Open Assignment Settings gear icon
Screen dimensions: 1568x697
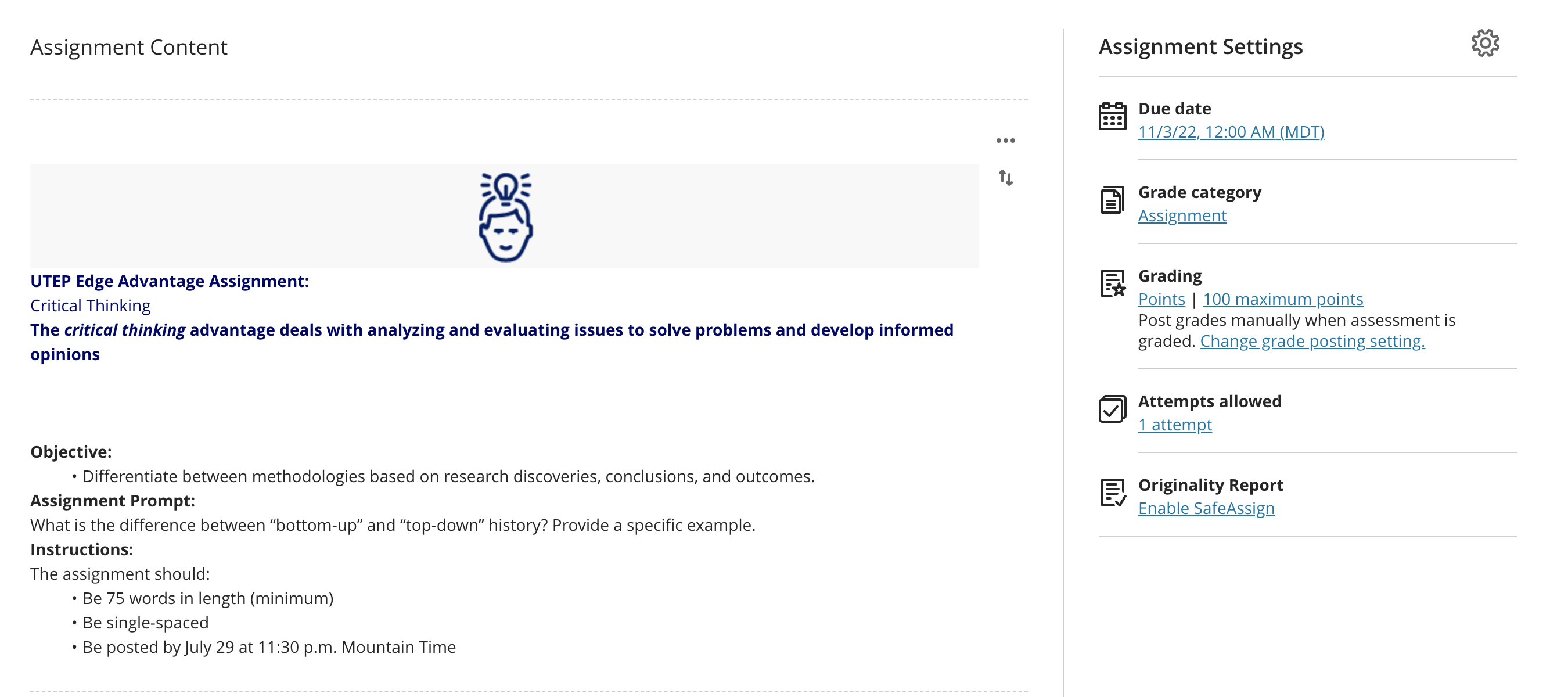tap(1485, 44)
